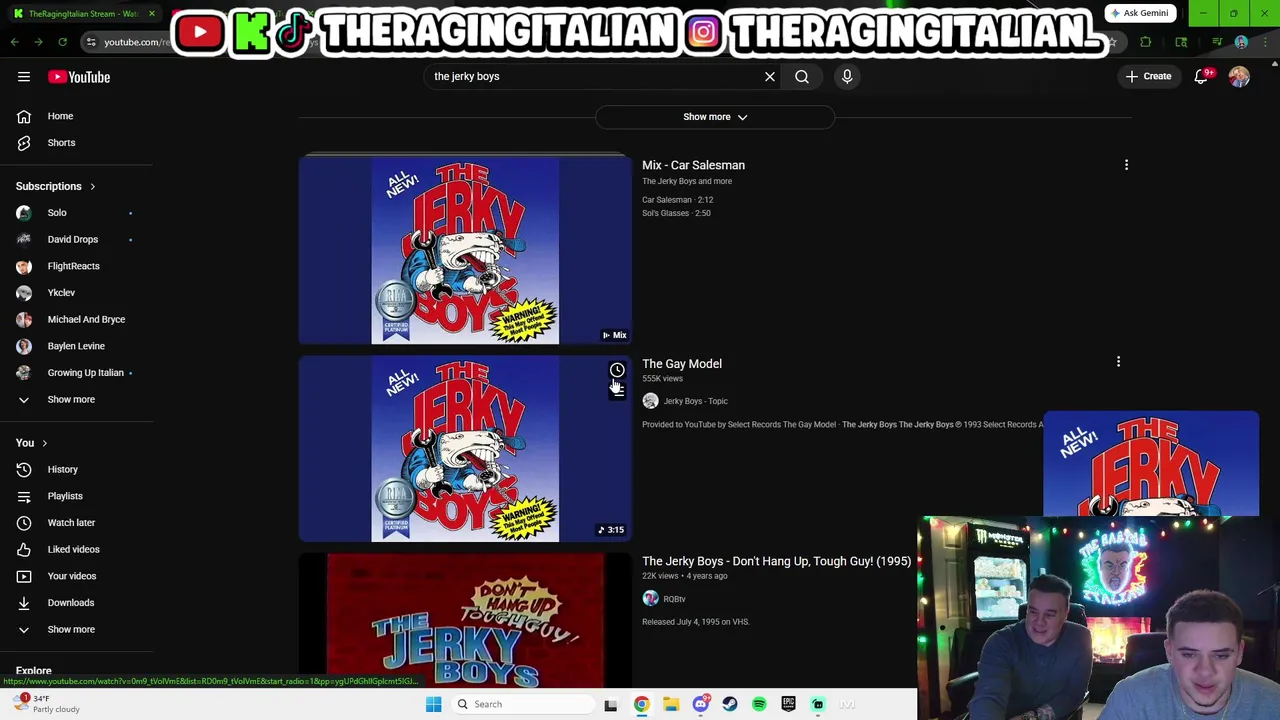This screenshot has width=1280, height=720.
Task: Close the TheRagingItalian Stream browser tab
Action: click(152, 14)
